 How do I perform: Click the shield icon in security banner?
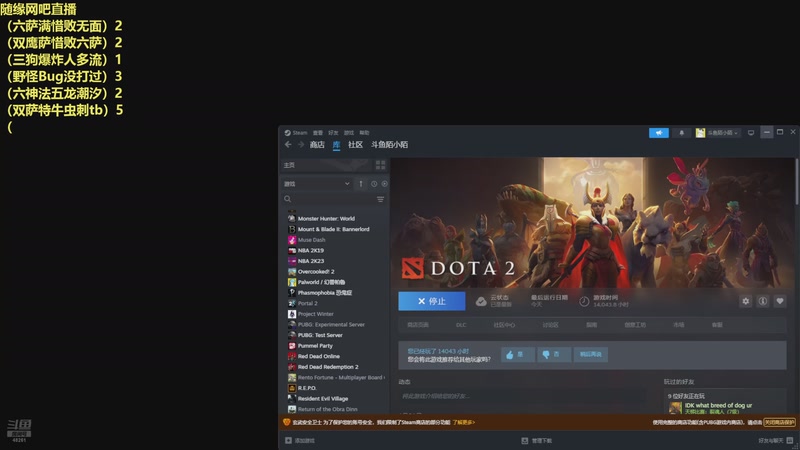click(x=287, y=422)
